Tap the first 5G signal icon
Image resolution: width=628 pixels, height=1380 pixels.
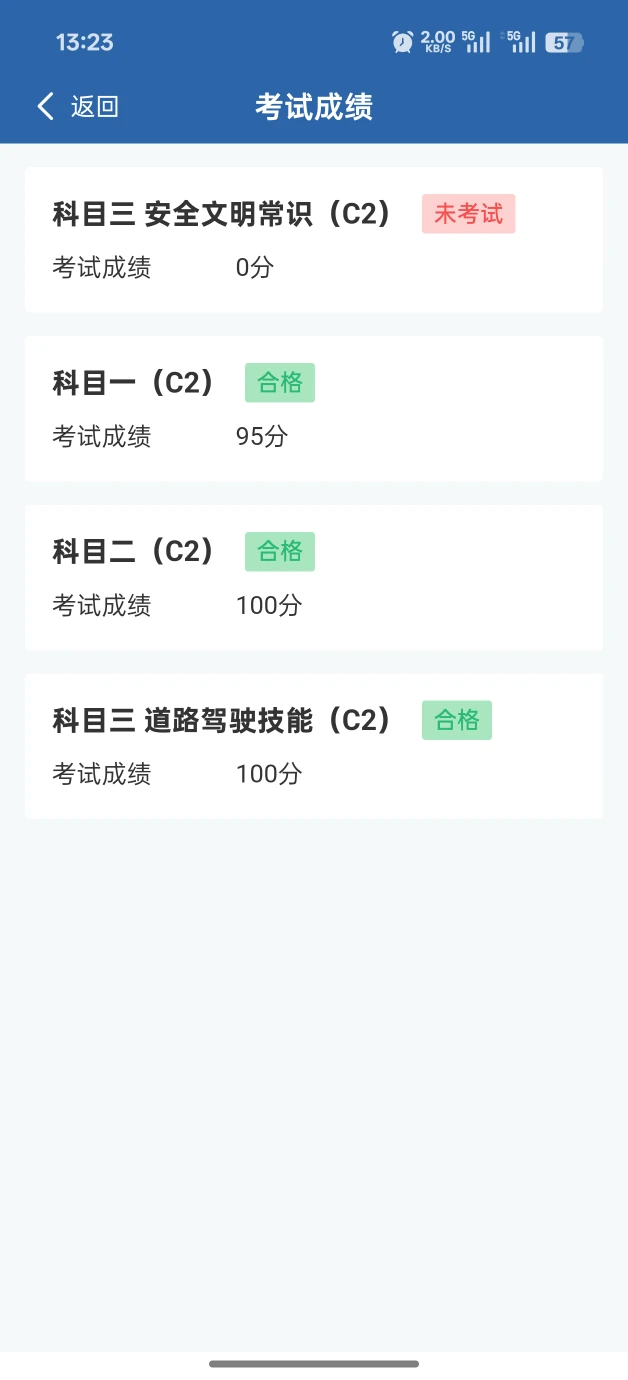pos(477,41)
